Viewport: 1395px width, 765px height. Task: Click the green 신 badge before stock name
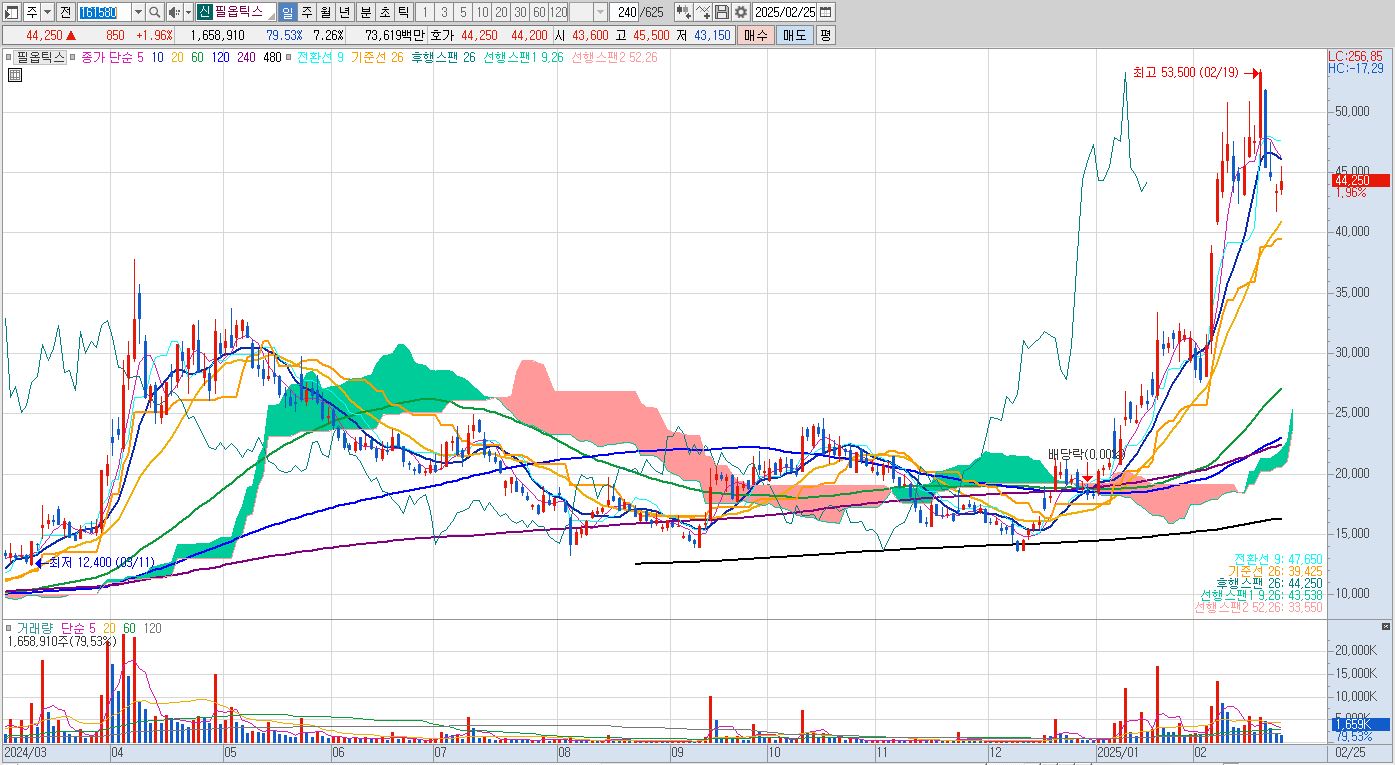click(x=204, y=12)
